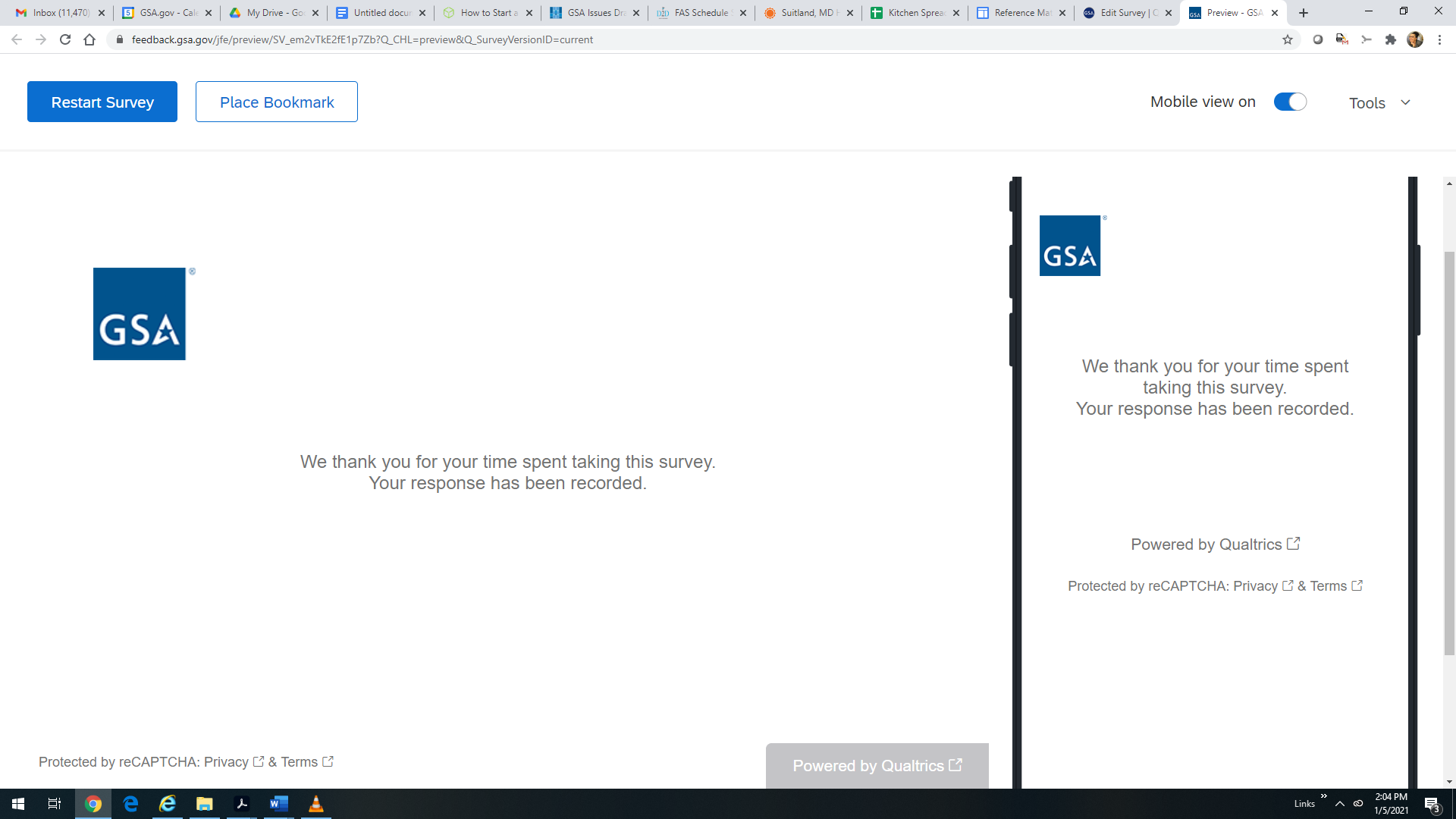This screenshot has height=819, width=1456.
Task: Open the browser extensions puzzle icon
Action: pyautogui.click(x=1390, y=39)
